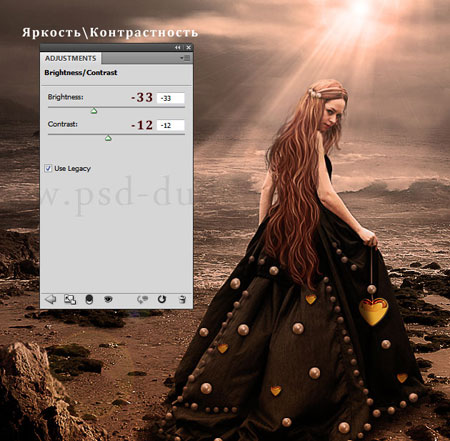Click the Brightness/Contrast panel title
450x441 pixels.
point(81,73)
